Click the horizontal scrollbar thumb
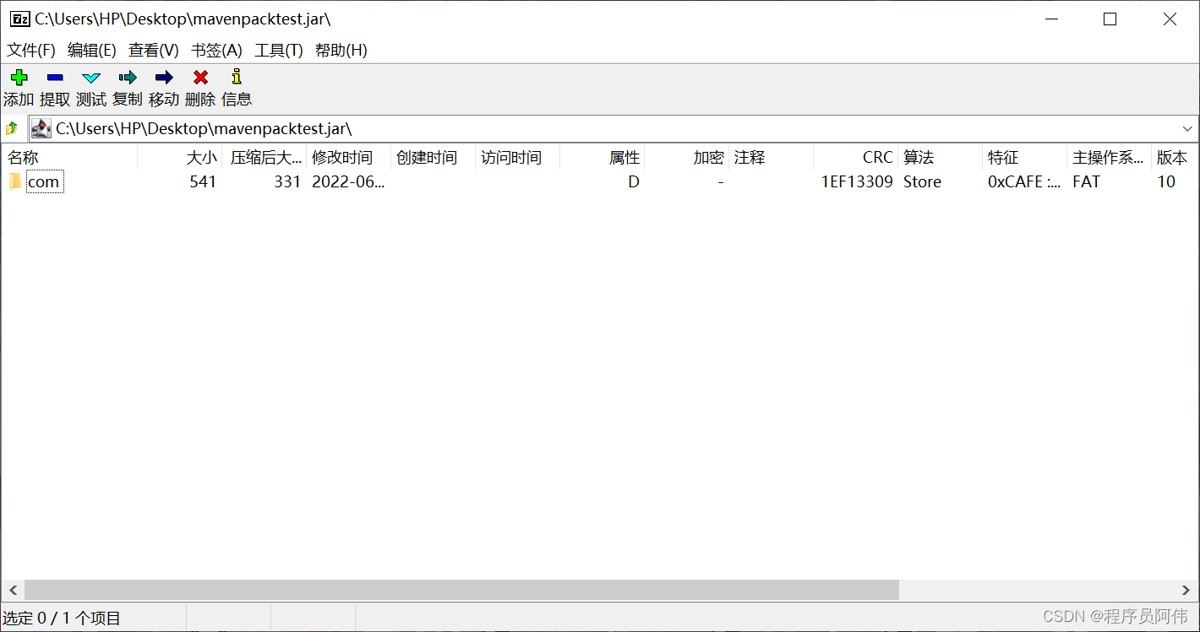This screenshot has height=632, width=1200. click(x=461, y=590)
